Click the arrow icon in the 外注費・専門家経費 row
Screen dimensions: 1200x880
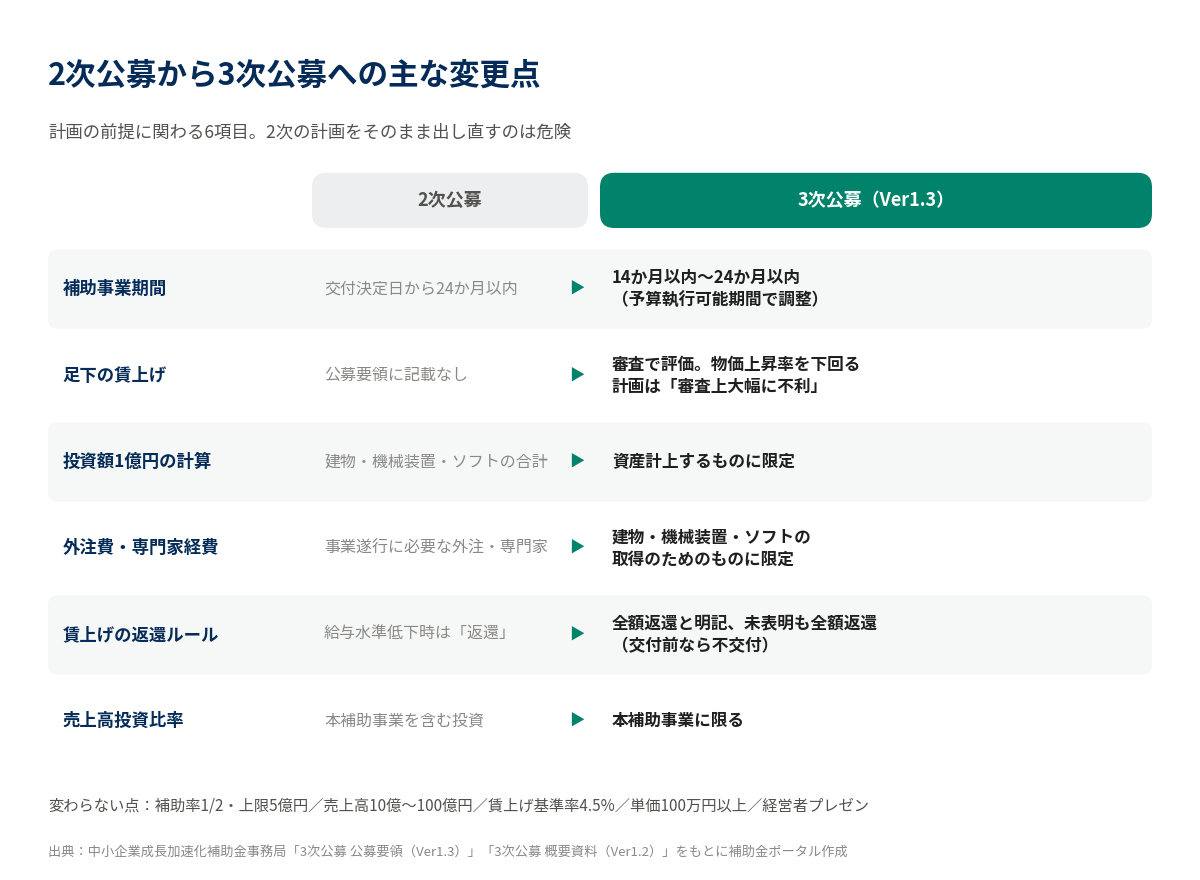pyautogui.click(x=577, y=546)
